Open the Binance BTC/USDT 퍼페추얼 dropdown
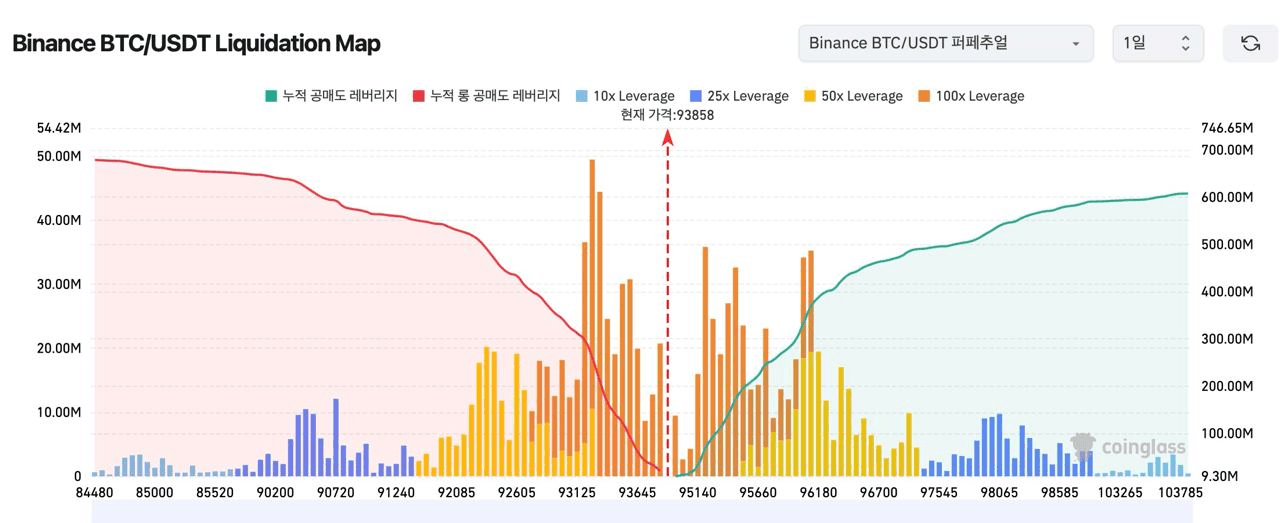 point(944,43)
